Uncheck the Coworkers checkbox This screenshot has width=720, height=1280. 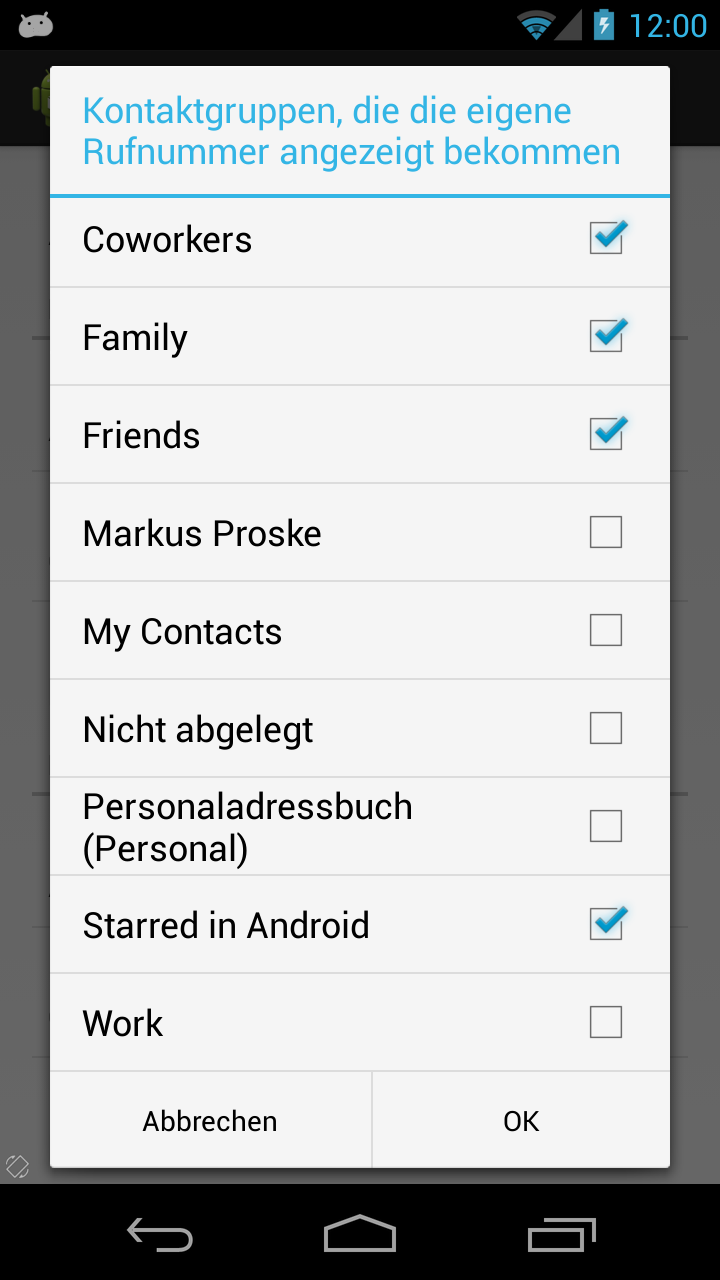coord(606,238)
